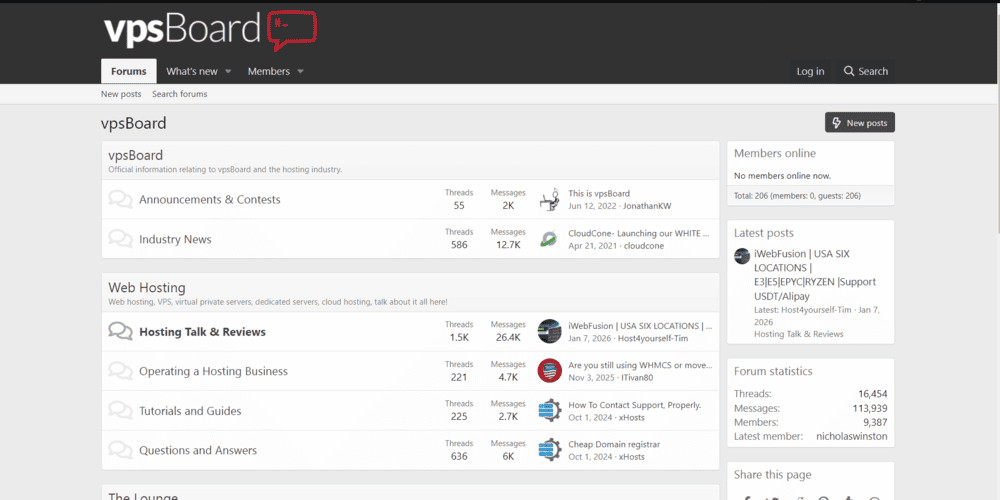Click the forum icon beside Operating a Hosting Business

point(120,371)
